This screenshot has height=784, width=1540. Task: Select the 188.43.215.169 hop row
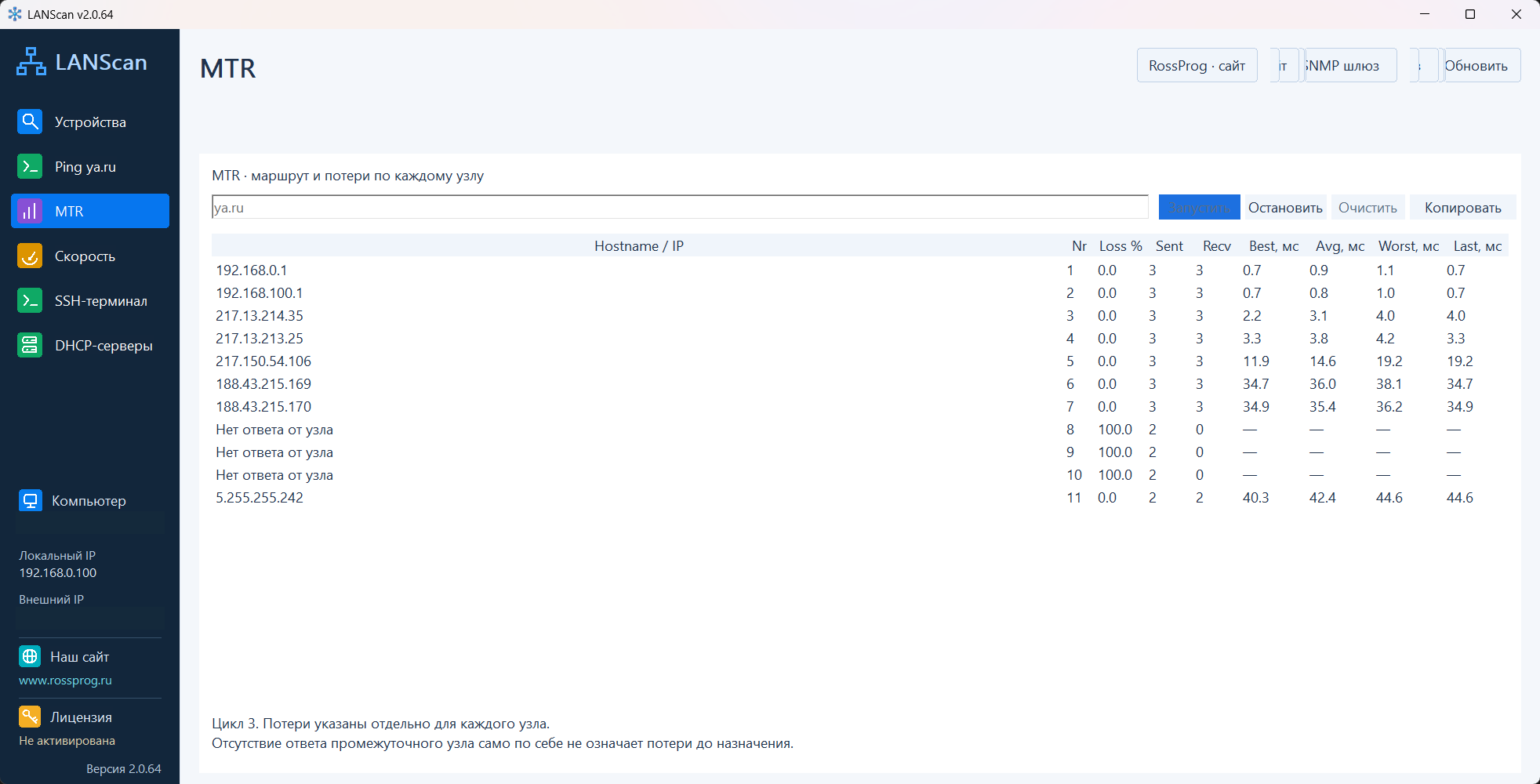coord(859,383)
